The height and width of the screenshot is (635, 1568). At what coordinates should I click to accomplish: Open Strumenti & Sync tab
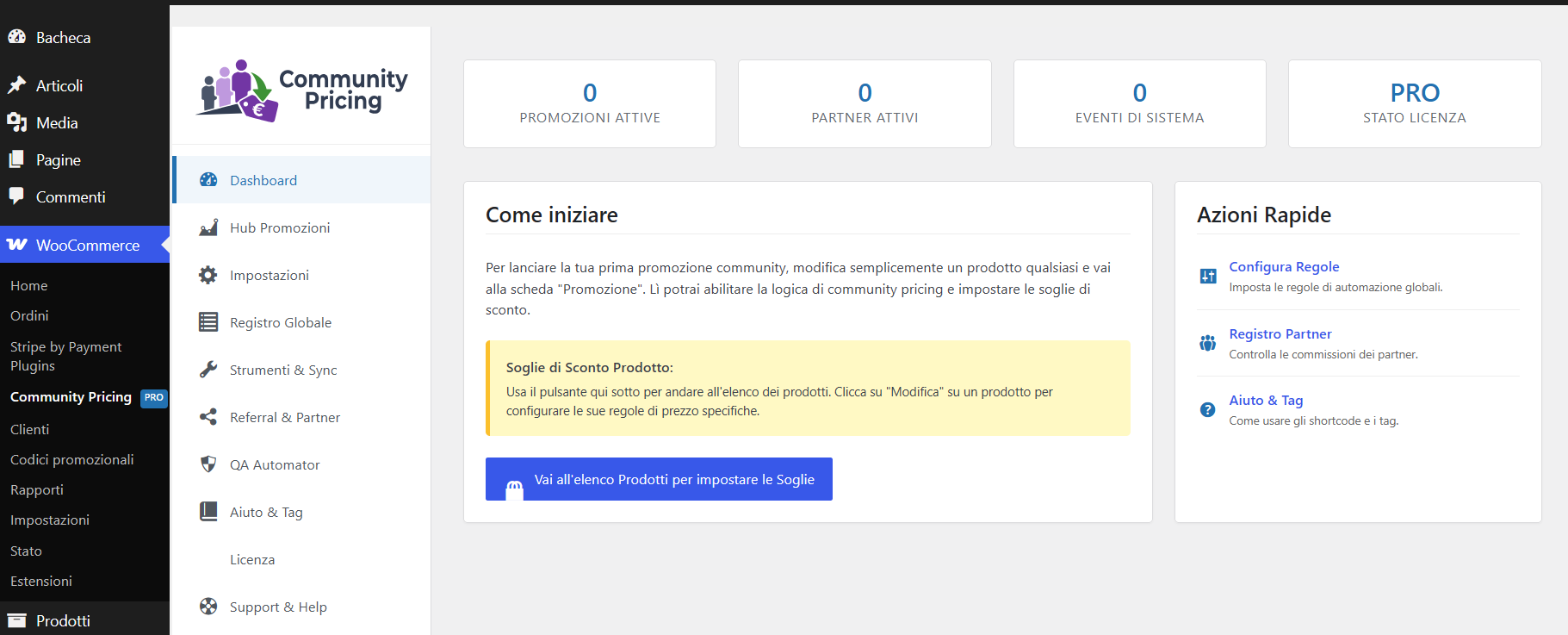tap(301, 370)
